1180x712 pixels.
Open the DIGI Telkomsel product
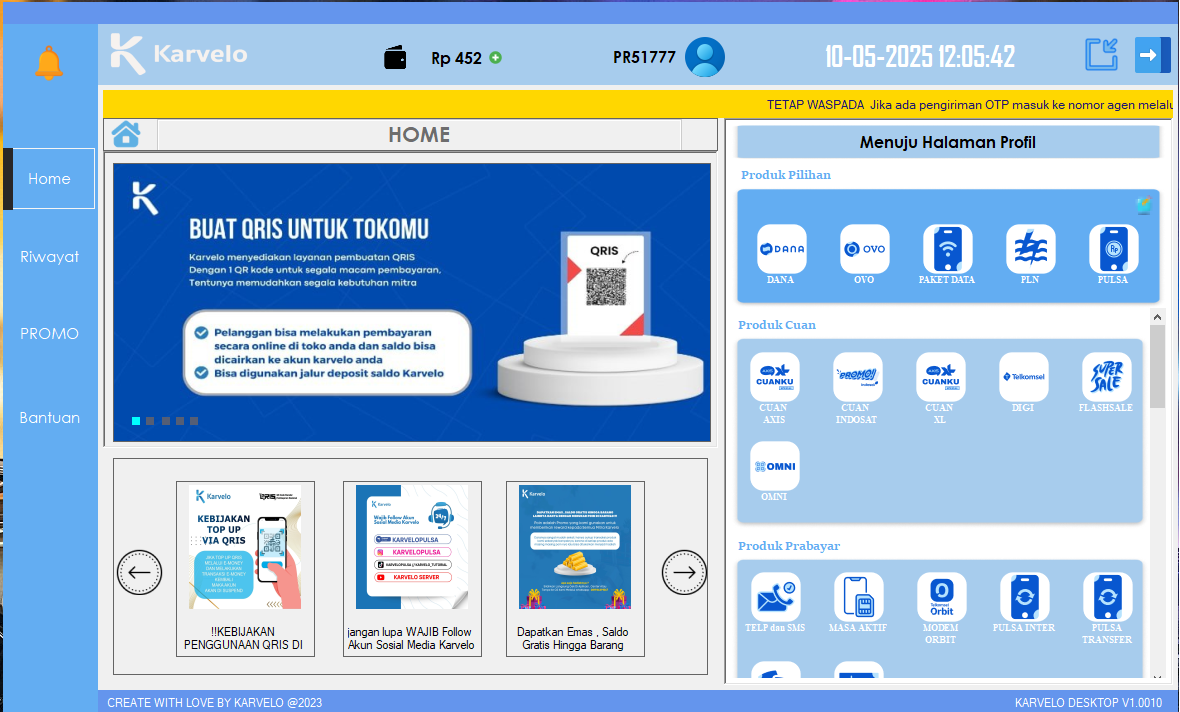click(x=1023, y=377)
